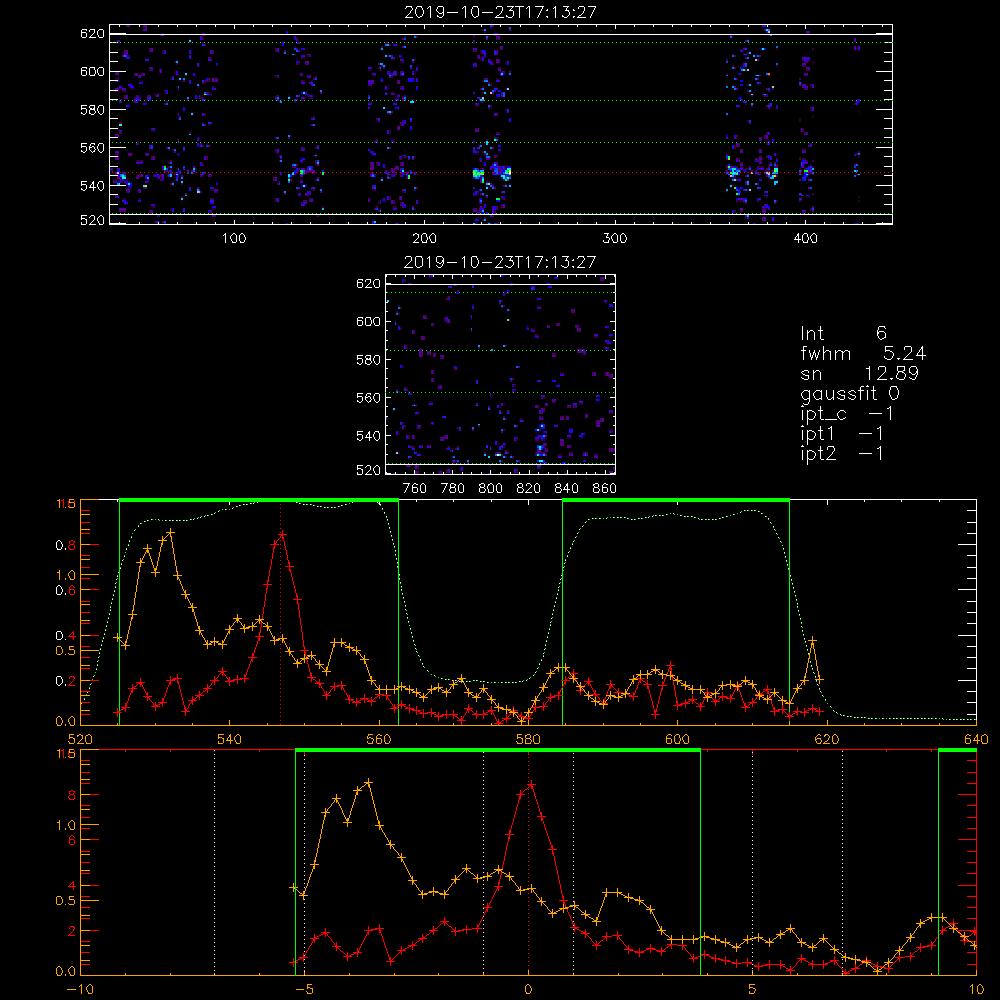Click the '-5' x-axis label of the bottom plot
1000x1000 pixels.
point(305,990)
